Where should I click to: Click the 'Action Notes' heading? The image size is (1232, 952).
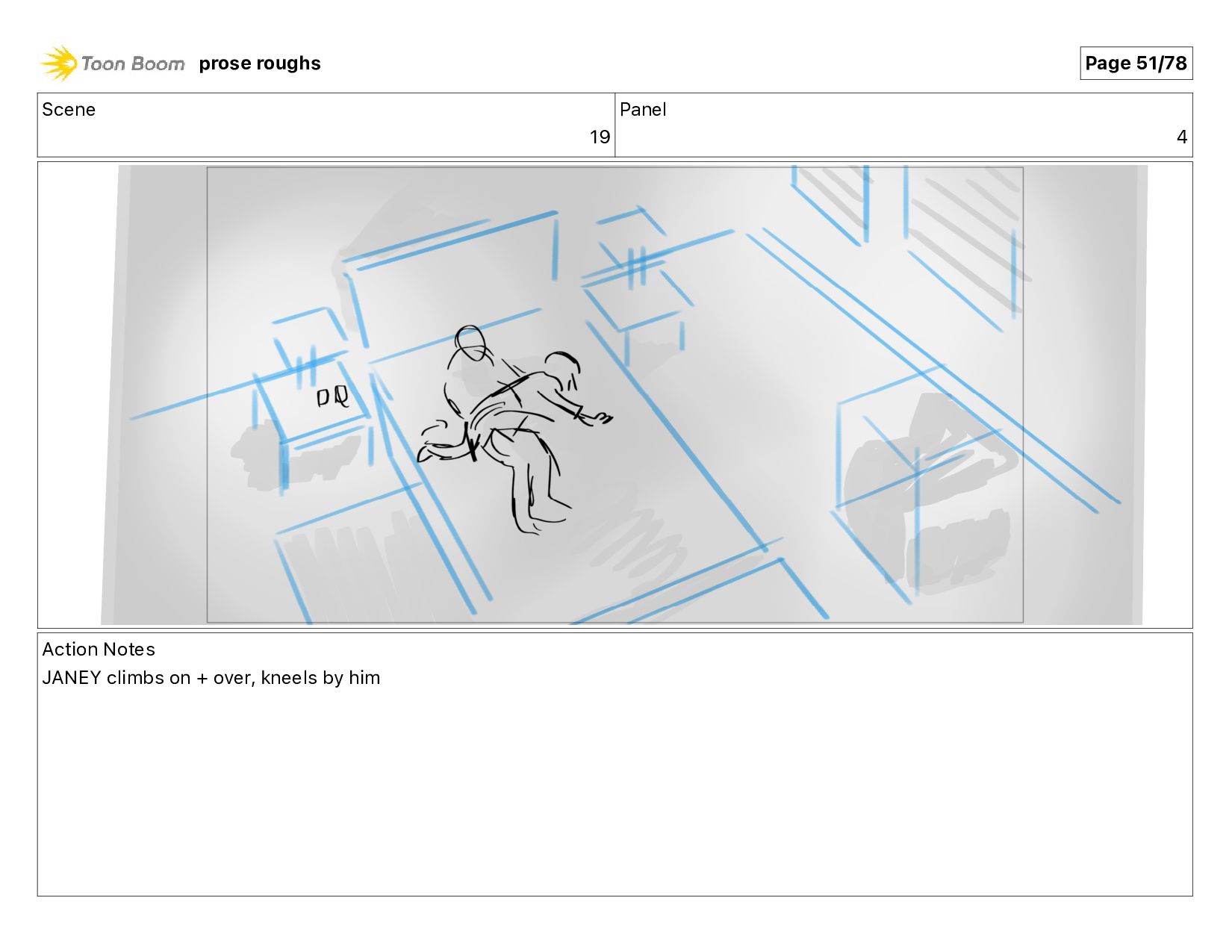pyautogui.click(x=99, y=650)
